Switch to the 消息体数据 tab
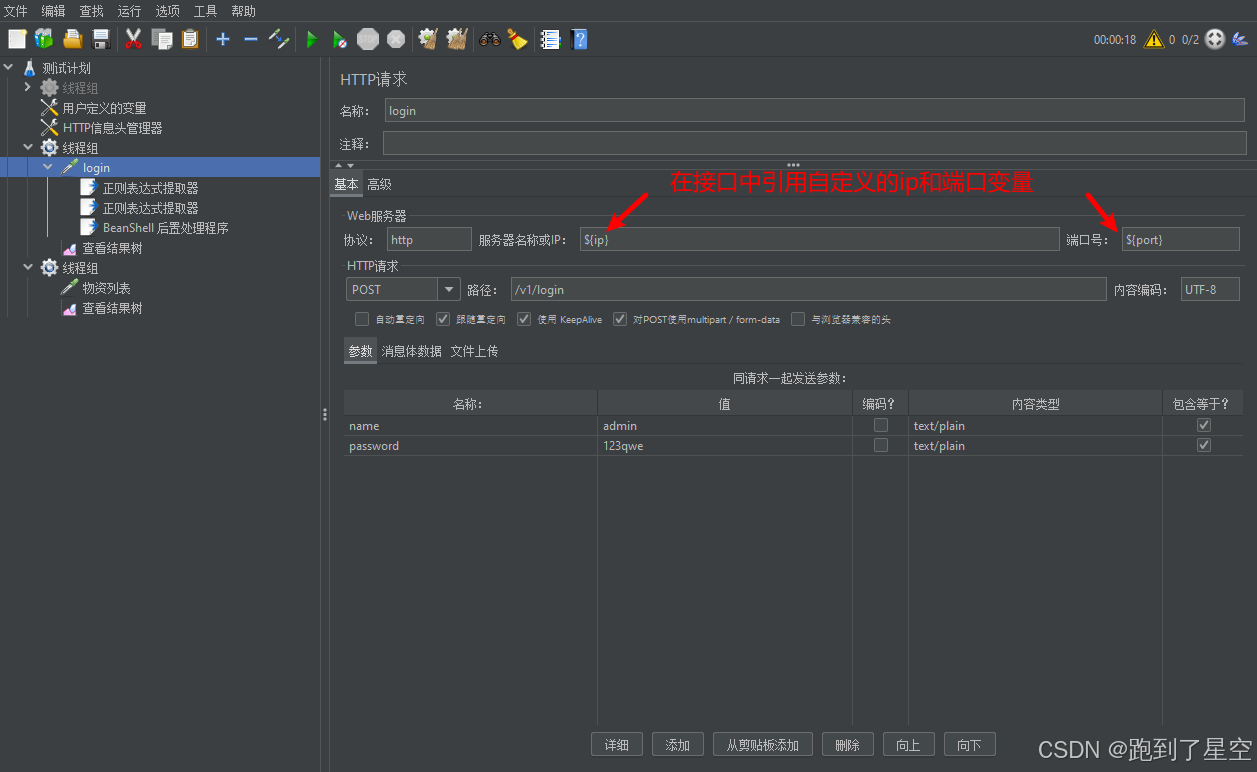The height and width of the screenshot is (772, 1257). tap(412, 351)
